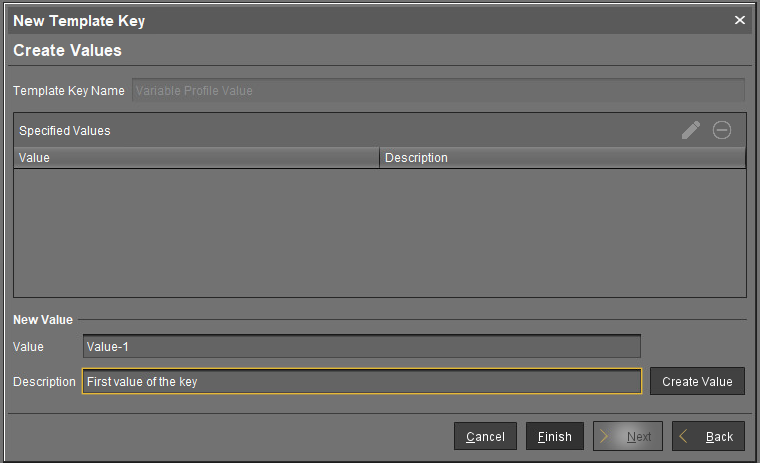Click the pencil edit icon in Specified Values
The image size is (760, 463).
[x=691, y=130]
